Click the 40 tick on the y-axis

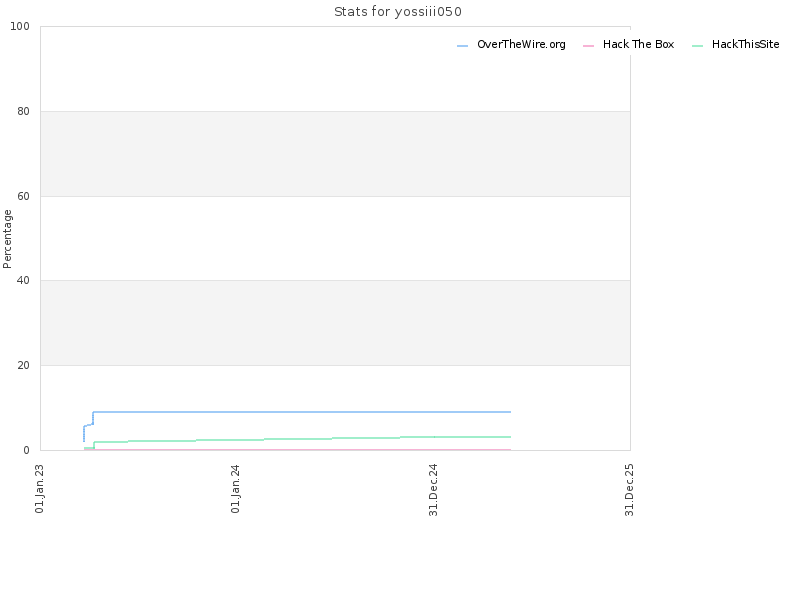[x=23, y=281]
